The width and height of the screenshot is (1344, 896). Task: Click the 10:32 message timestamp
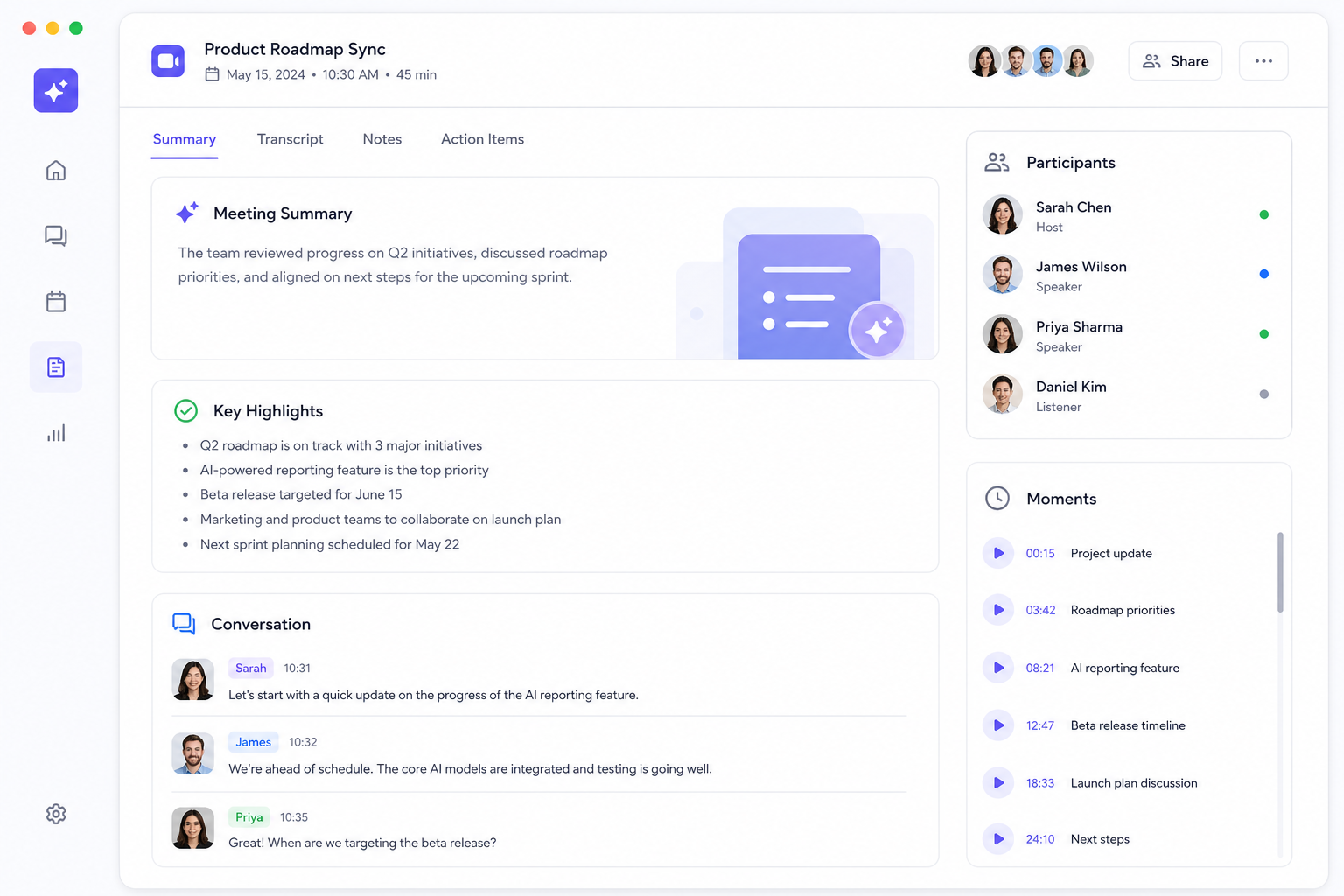point(303,742)
